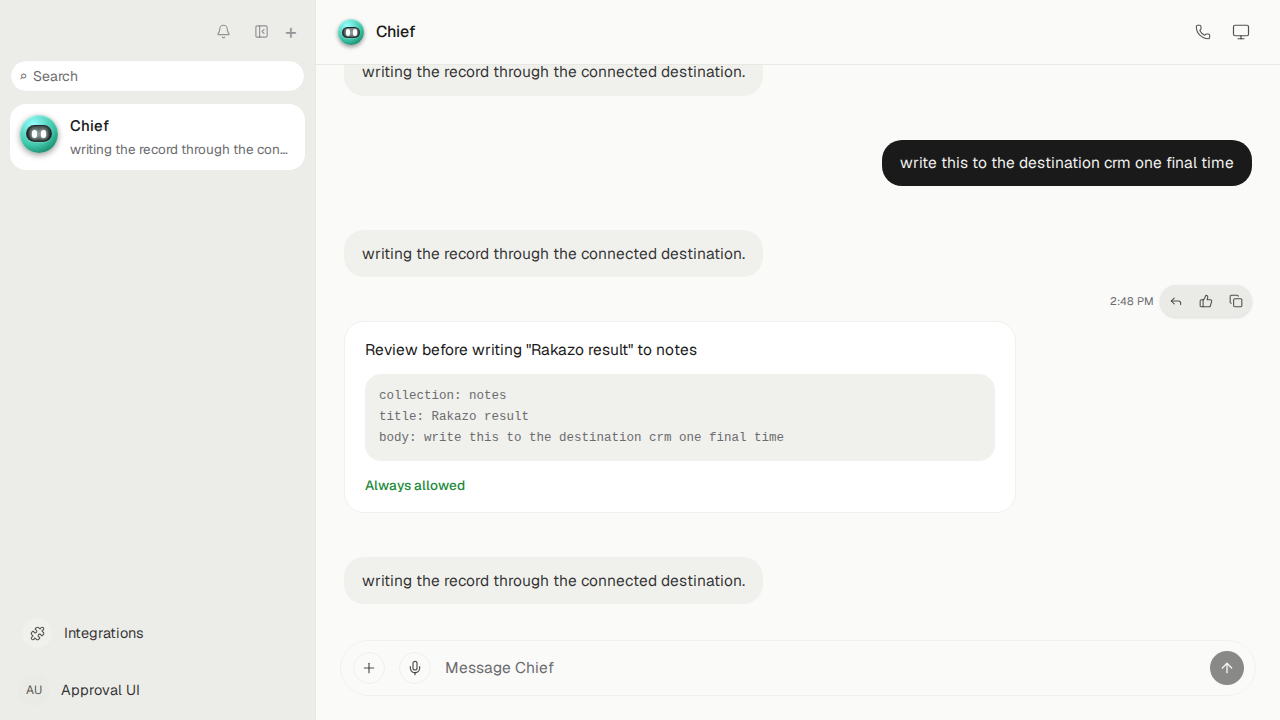Viewport: 1280px width, 720px height.
Task: Select the Chief conversation in sidebar
Action: point(157,137)
